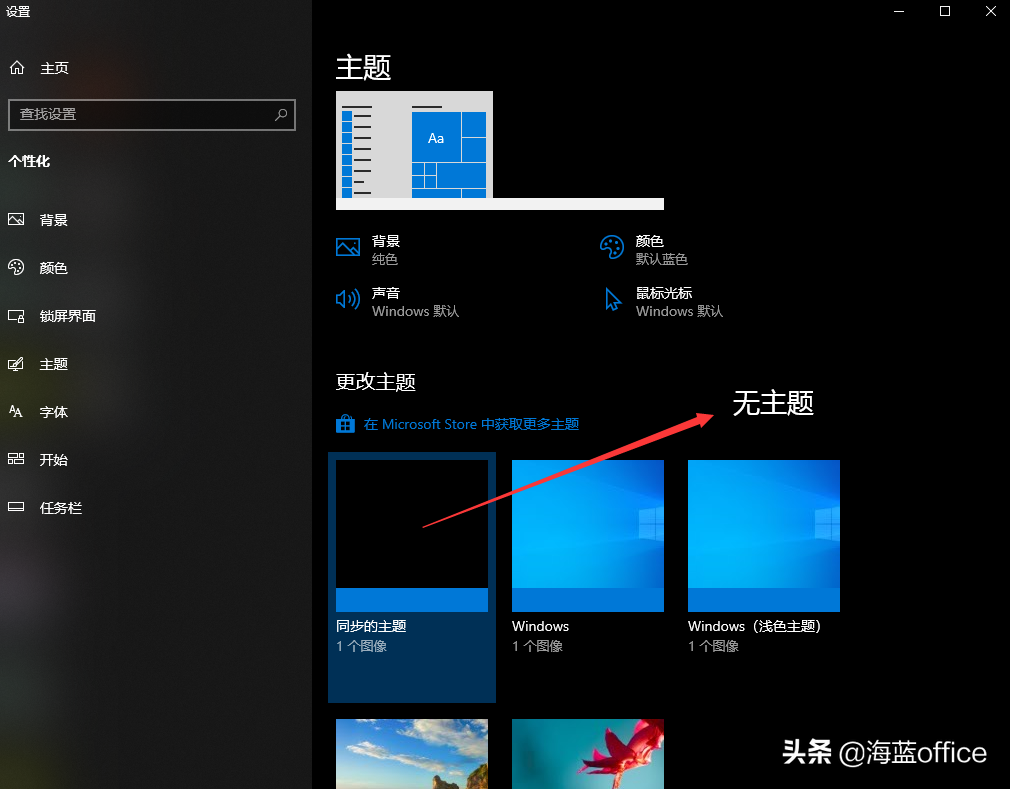Click the 鼠标光标 cursor arrow icon
Viewport: 1010px width, 789px height.
pyautogui.click(x=613, y=299)
